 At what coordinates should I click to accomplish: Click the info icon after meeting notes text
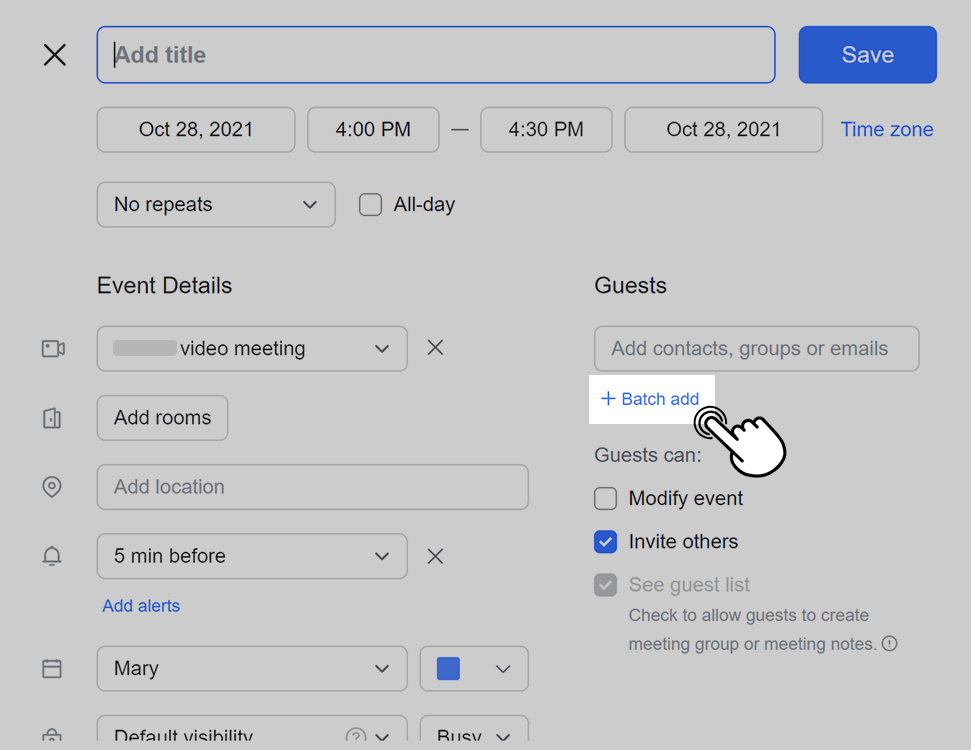pyautogui.click(x=890, y=644)
